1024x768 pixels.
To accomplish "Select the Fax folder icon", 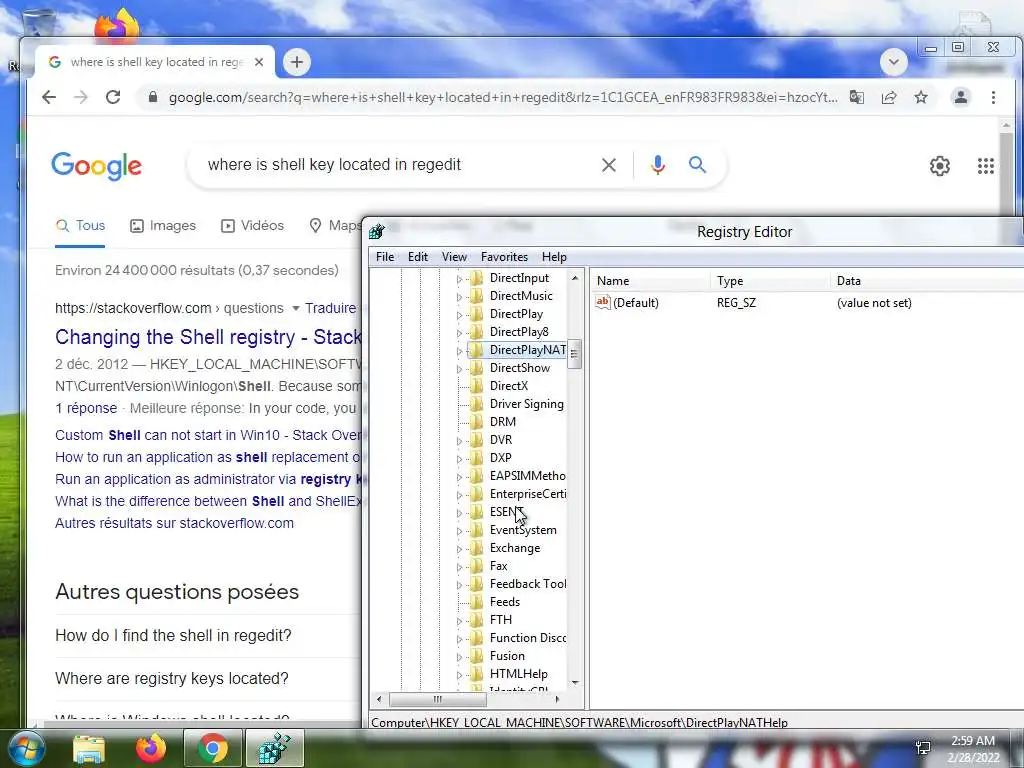I will point(477,566).
